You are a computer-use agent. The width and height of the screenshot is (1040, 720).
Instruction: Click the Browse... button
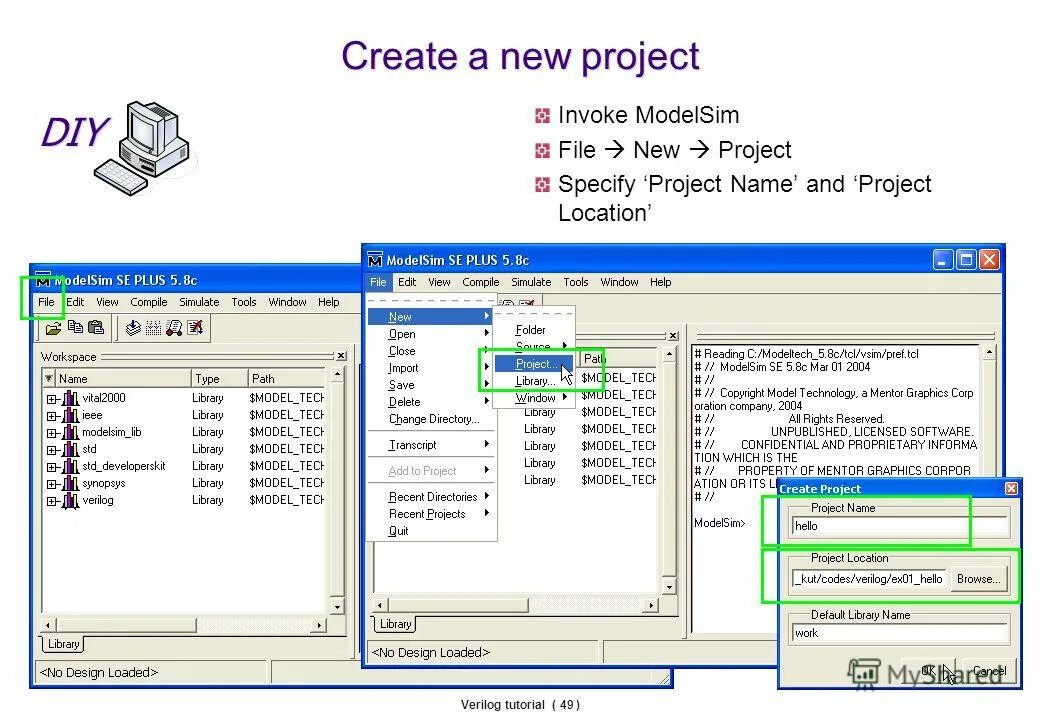(x=978, y=579)
